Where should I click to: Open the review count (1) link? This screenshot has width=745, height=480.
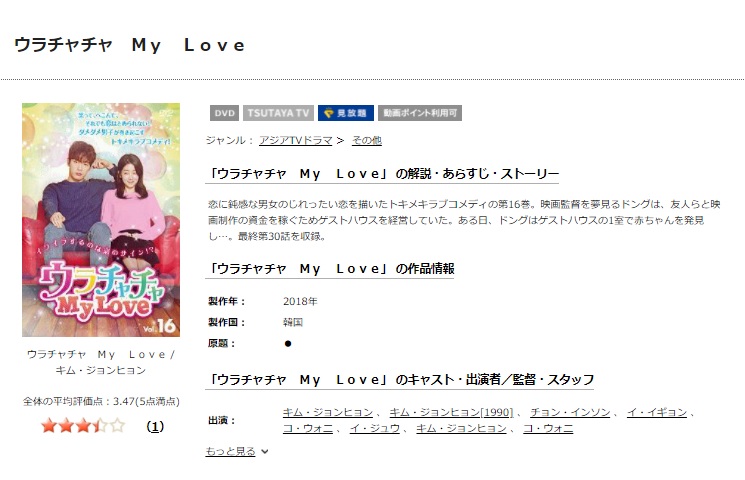coord(155,426)
